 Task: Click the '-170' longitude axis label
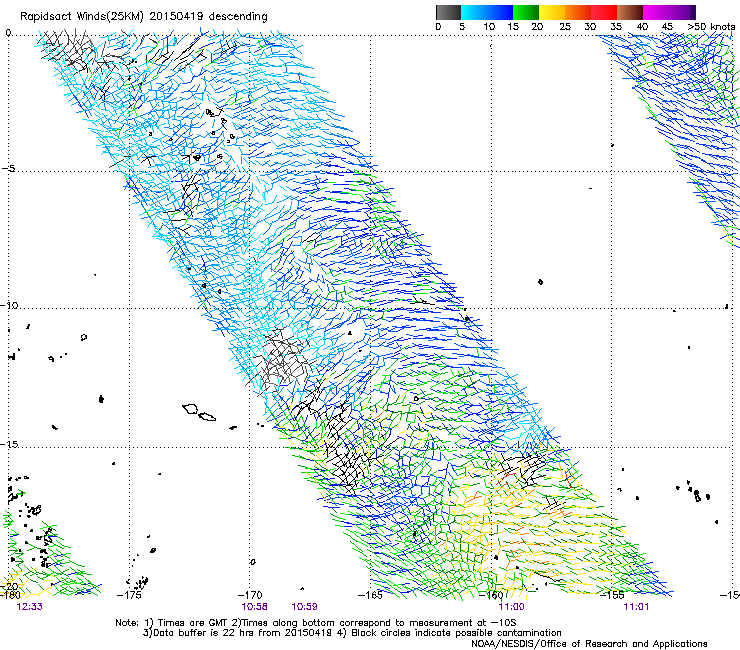pos(250,595)
